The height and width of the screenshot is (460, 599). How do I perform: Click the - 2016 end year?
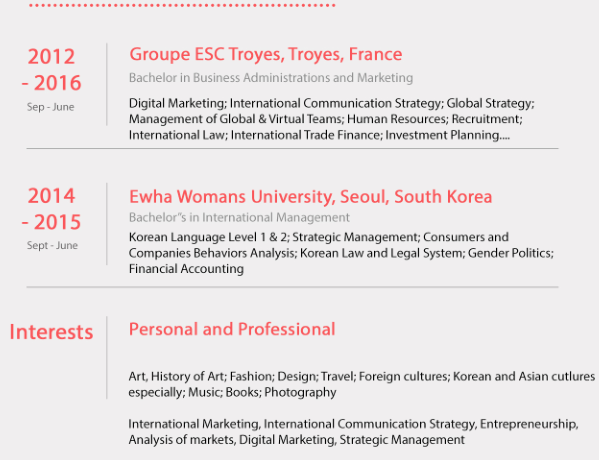tap(52, 83)
